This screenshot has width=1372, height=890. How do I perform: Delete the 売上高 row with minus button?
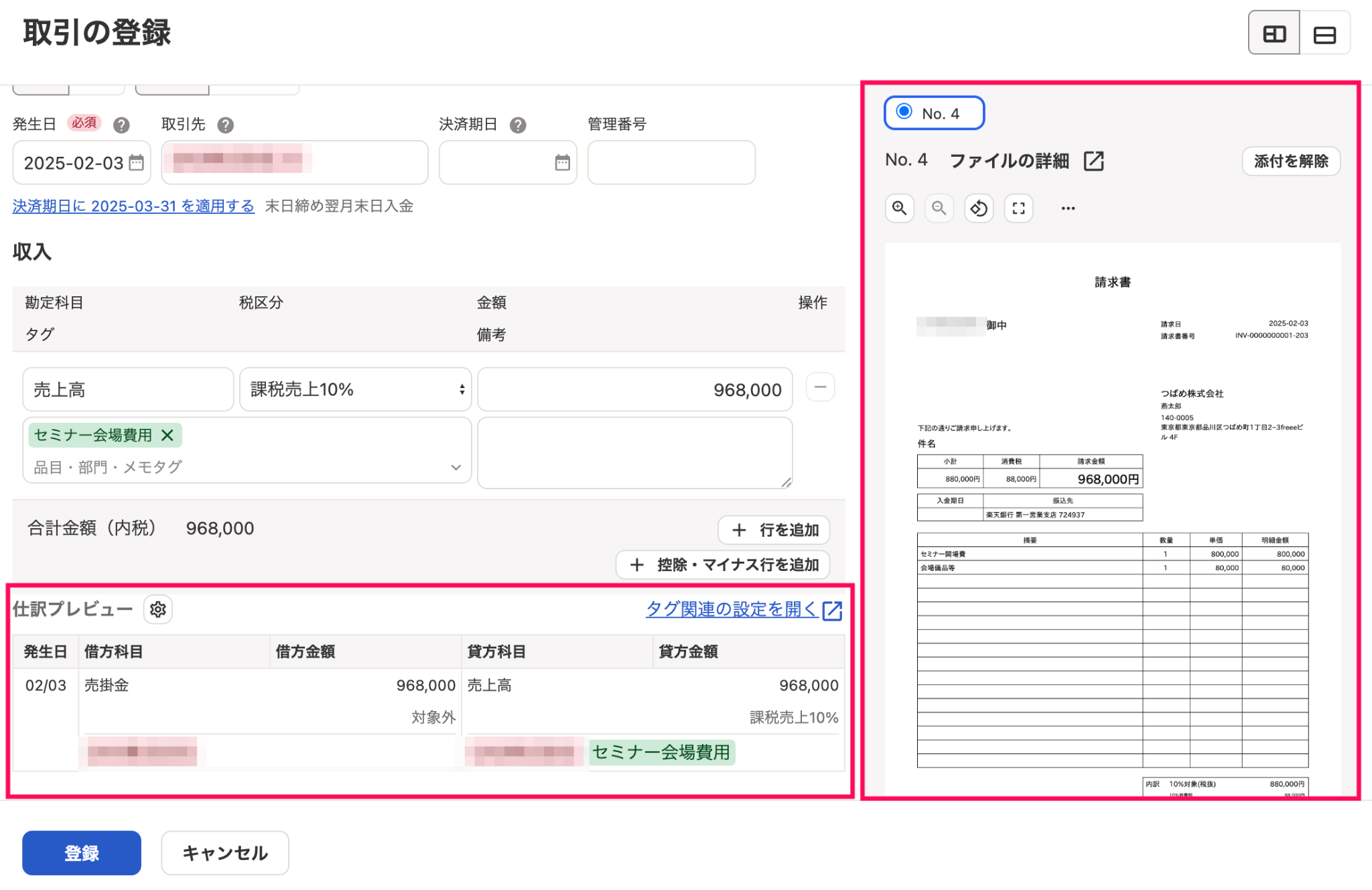pyautogui.click(x=820, y=387)
